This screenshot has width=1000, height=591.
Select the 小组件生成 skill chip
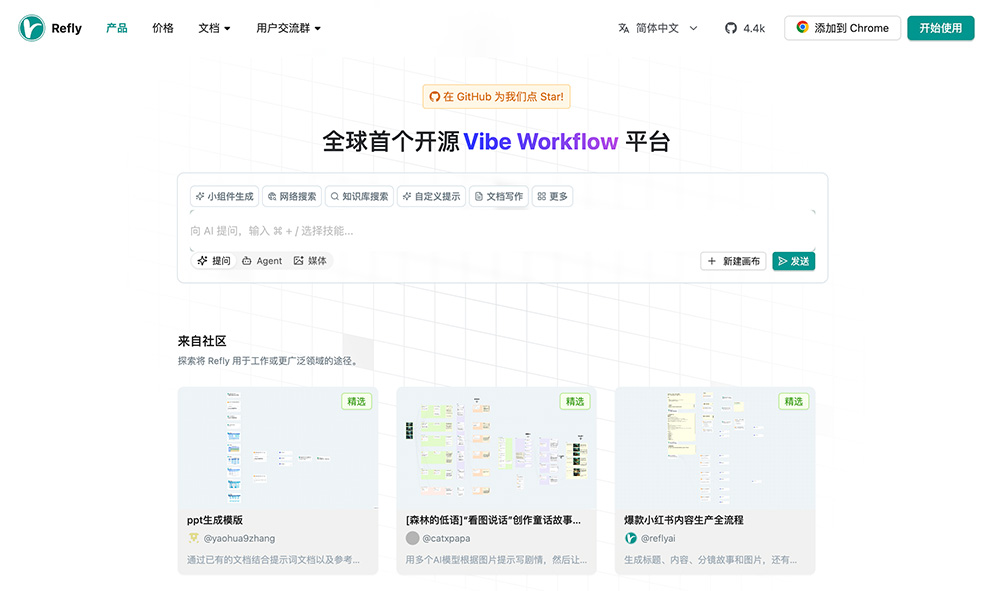pyautogui.click(x=224, y=196)
